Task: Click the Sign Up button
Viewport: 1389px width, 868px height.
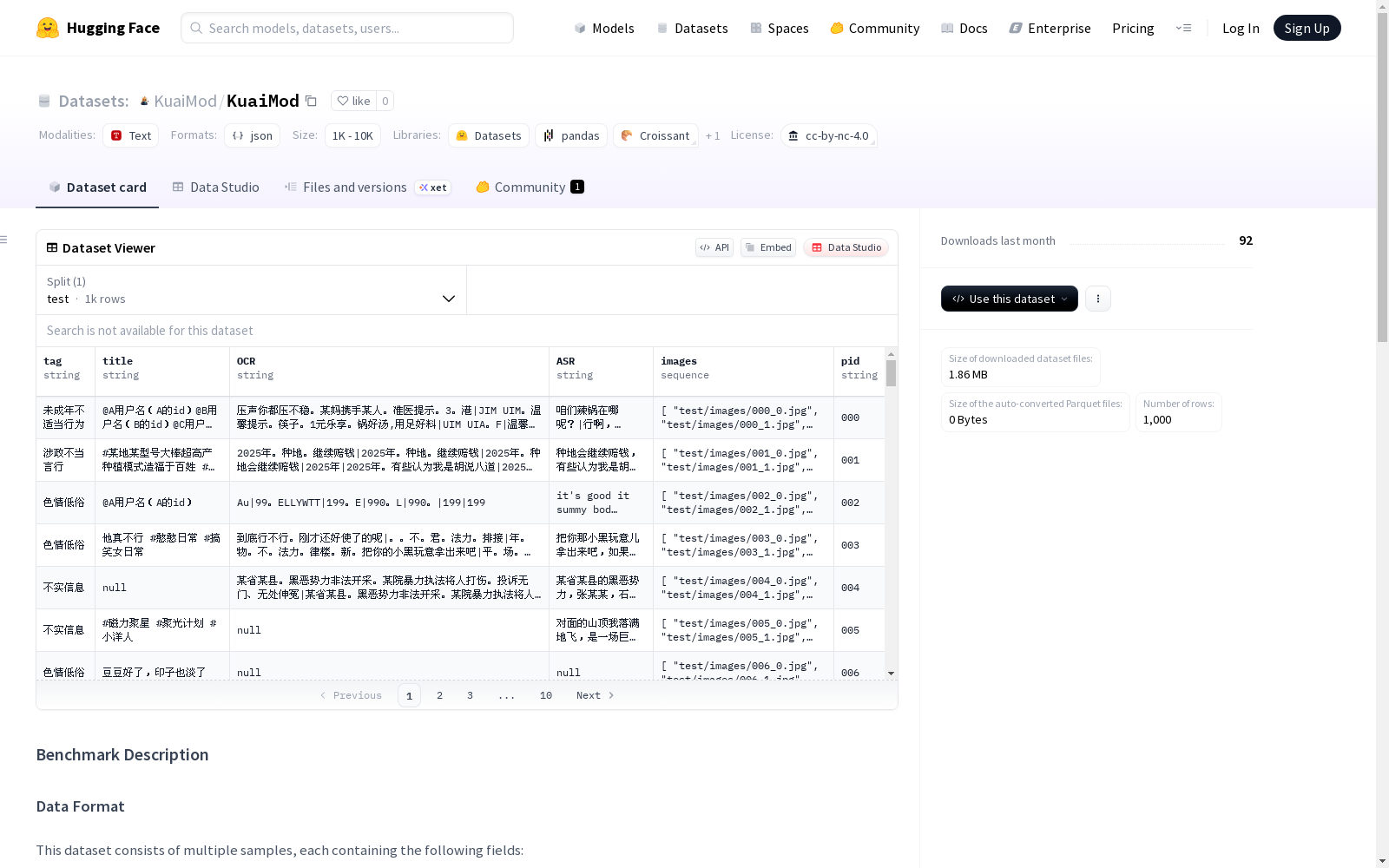Action: [x=1307, y=28]
